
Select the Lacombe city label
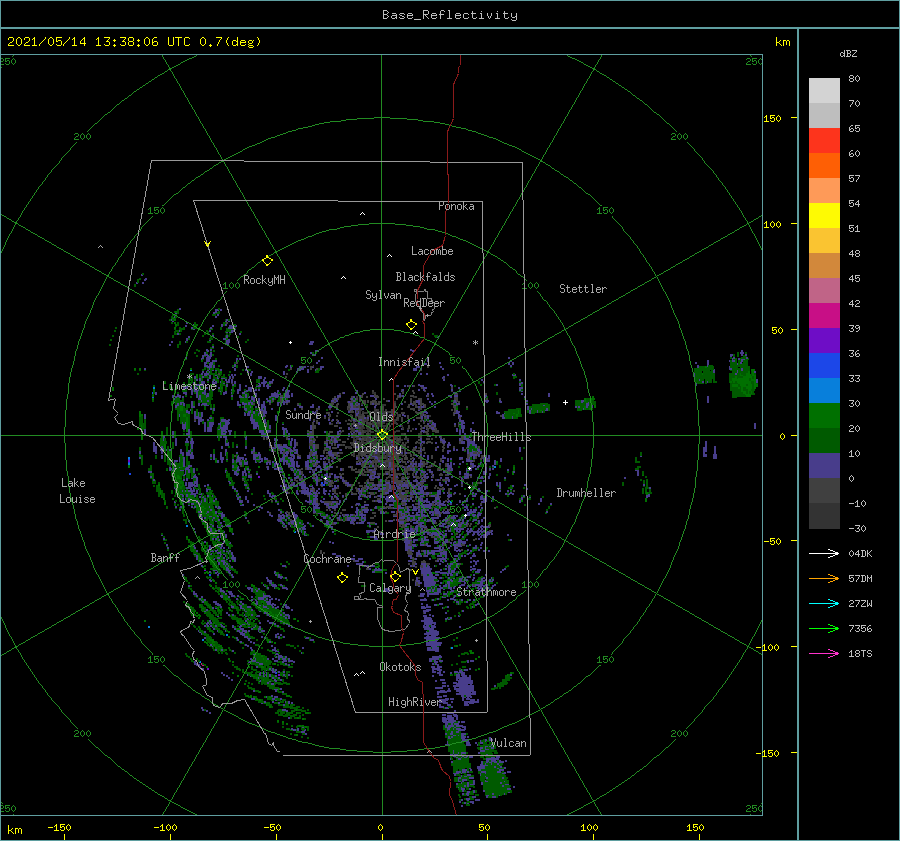[x=432, y=251]
